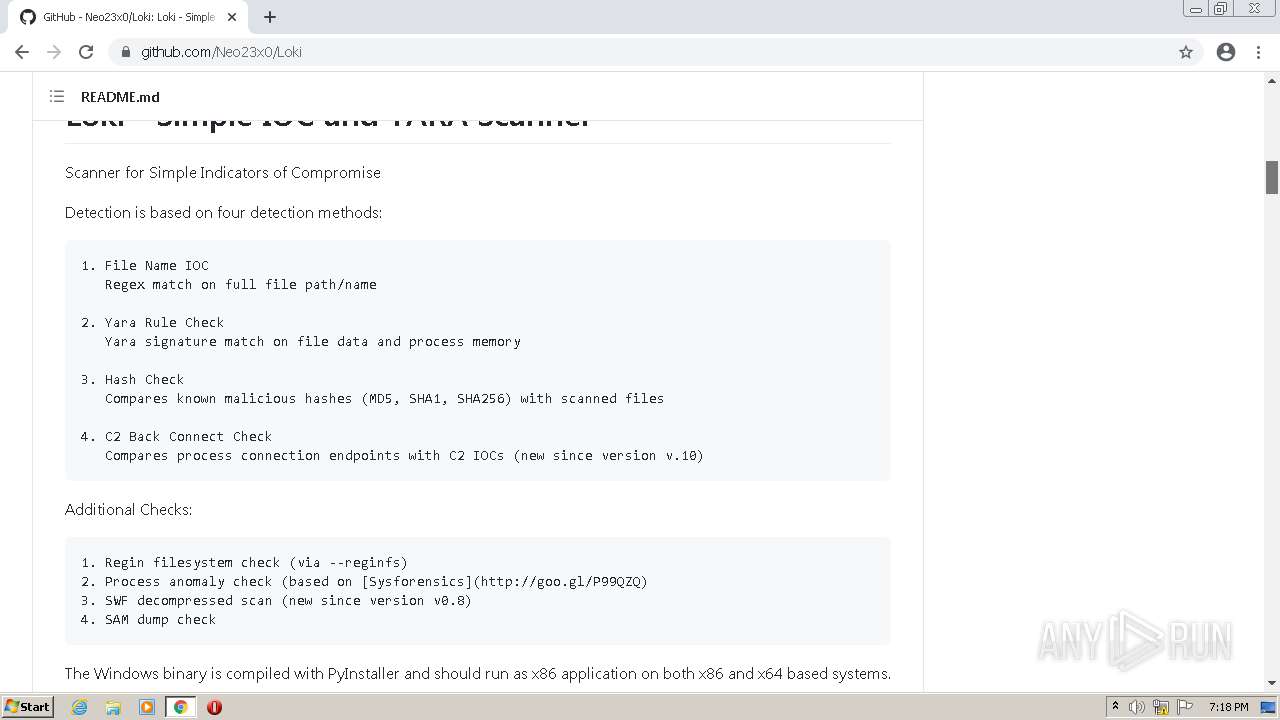The image size is (1280, 720).
Task: Click the '2. Yara Rule Check' line
Action: pos(153,322)
